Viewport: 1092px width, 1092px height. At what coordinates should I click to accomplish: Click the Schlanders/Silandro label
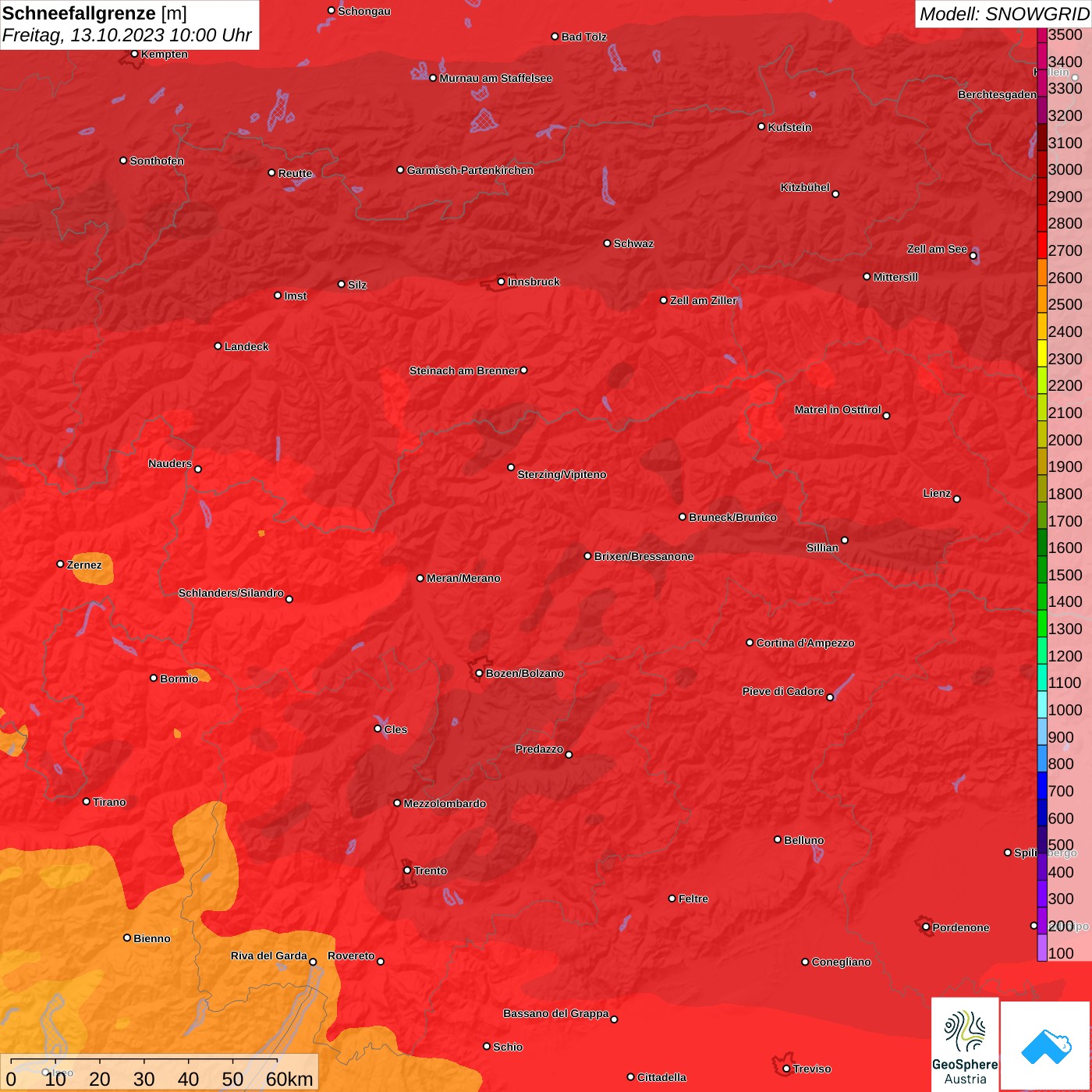point(231,593)
